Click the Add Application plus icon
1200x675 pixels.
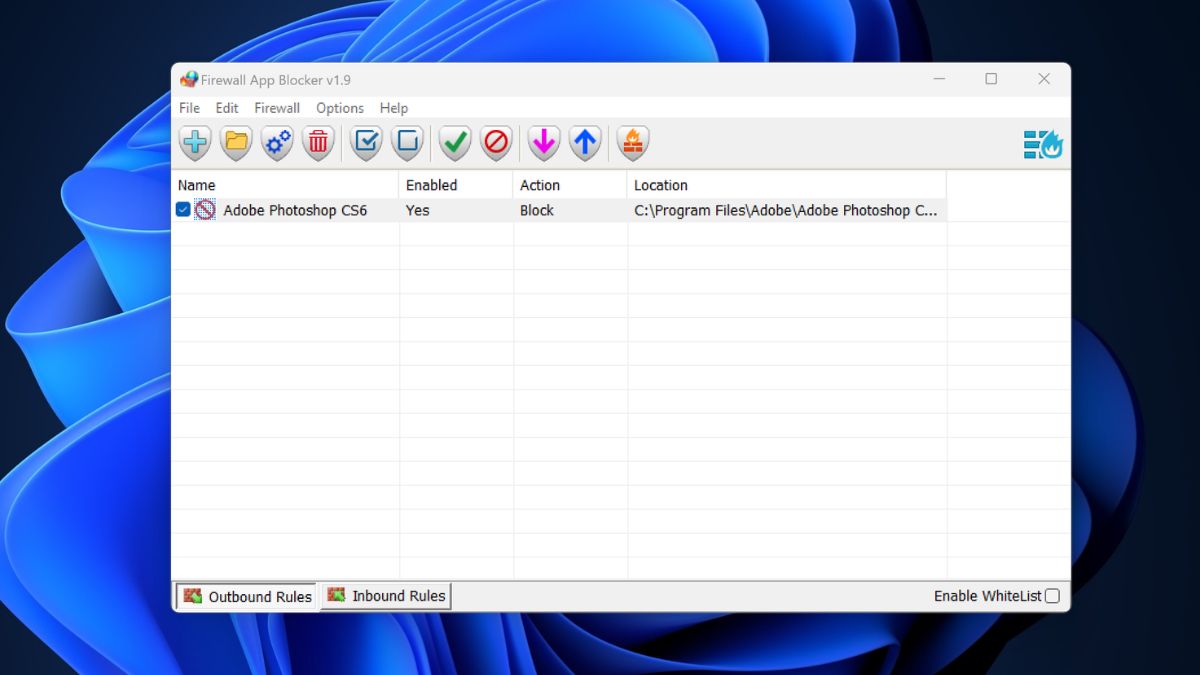[x=195, y=143]
